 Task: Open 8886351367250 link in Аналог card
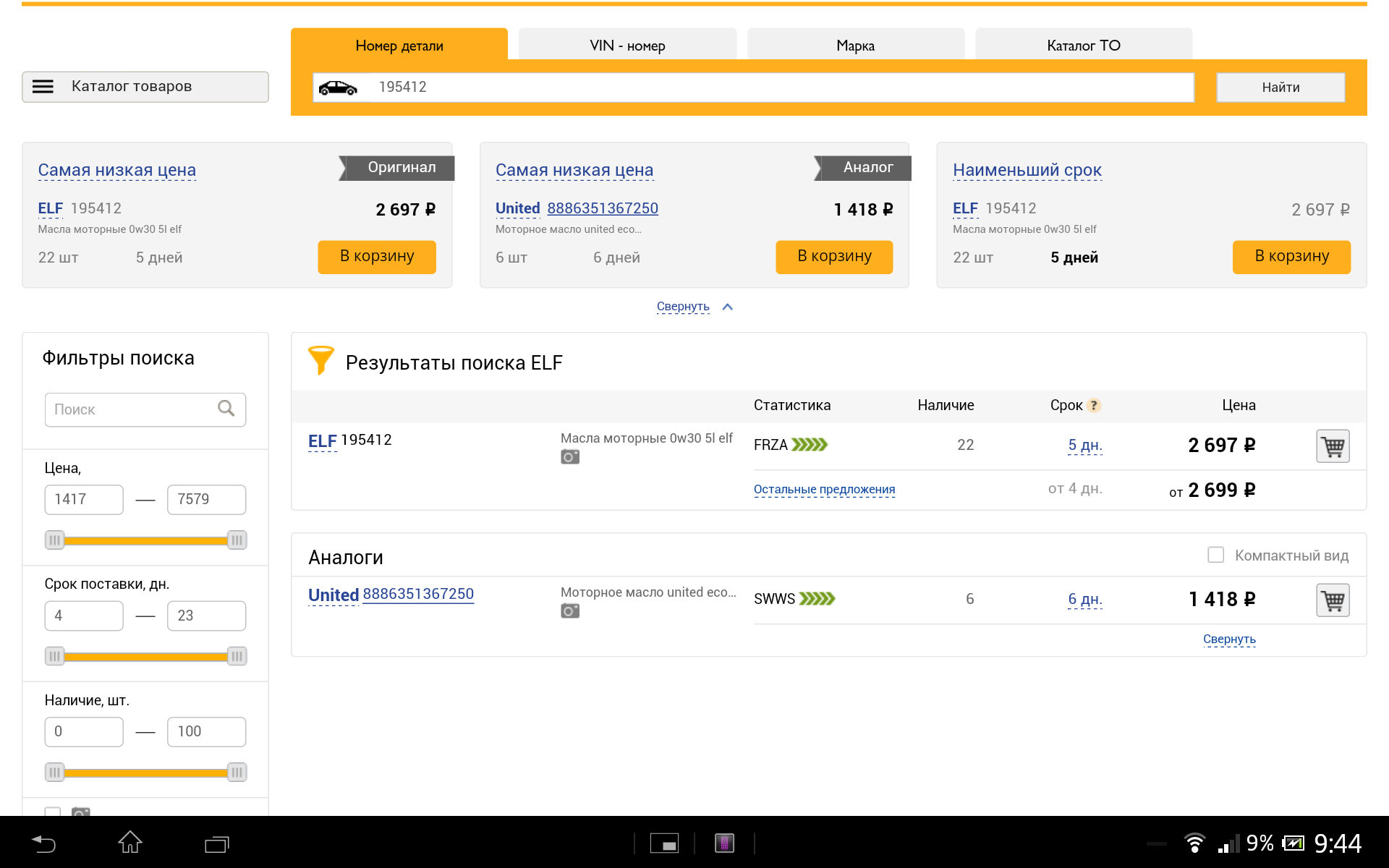click(603, 208)
